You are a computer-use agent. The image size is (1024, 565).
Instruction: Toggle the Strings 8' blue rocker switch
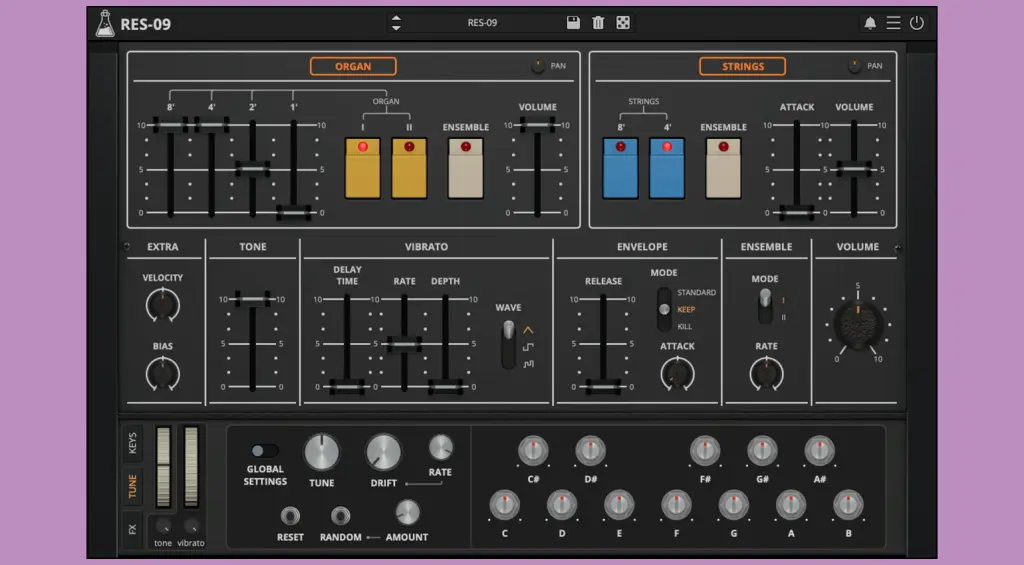[620, 168]
